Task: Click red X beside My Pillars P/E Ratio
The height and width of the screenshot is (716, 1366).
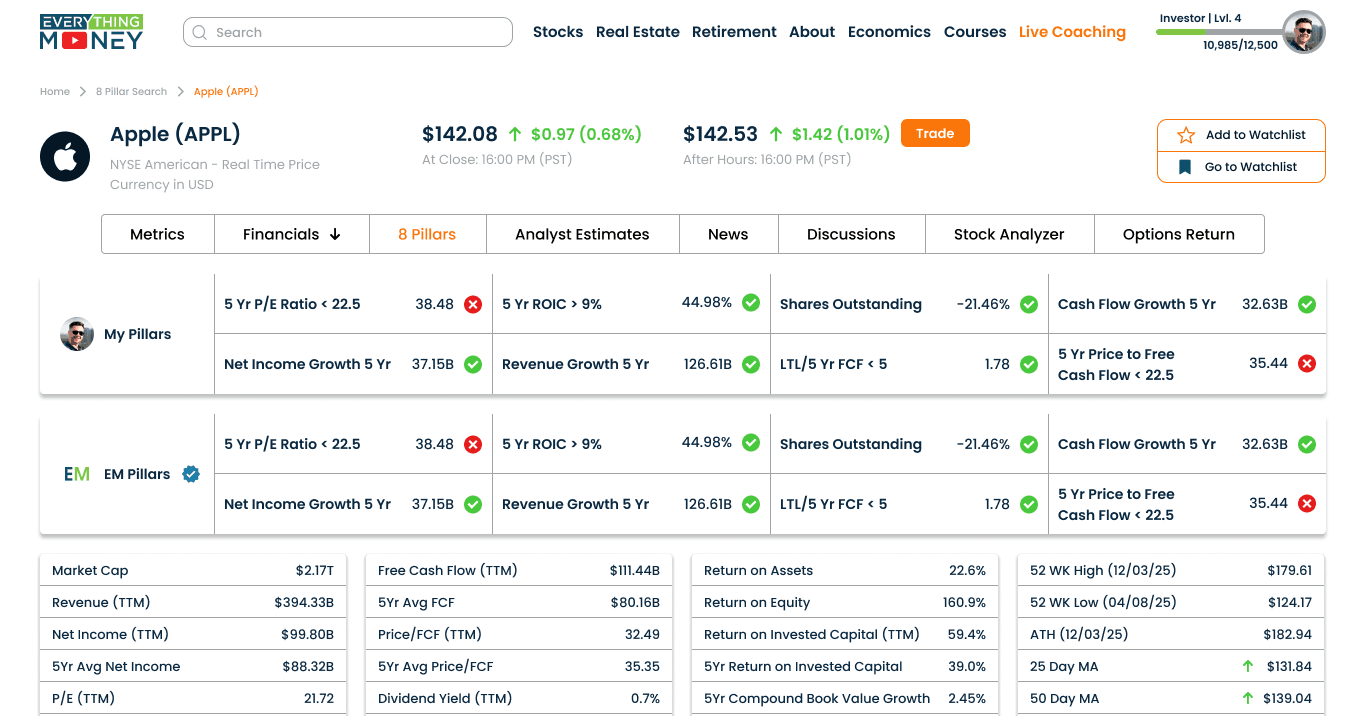Action: 473,304
